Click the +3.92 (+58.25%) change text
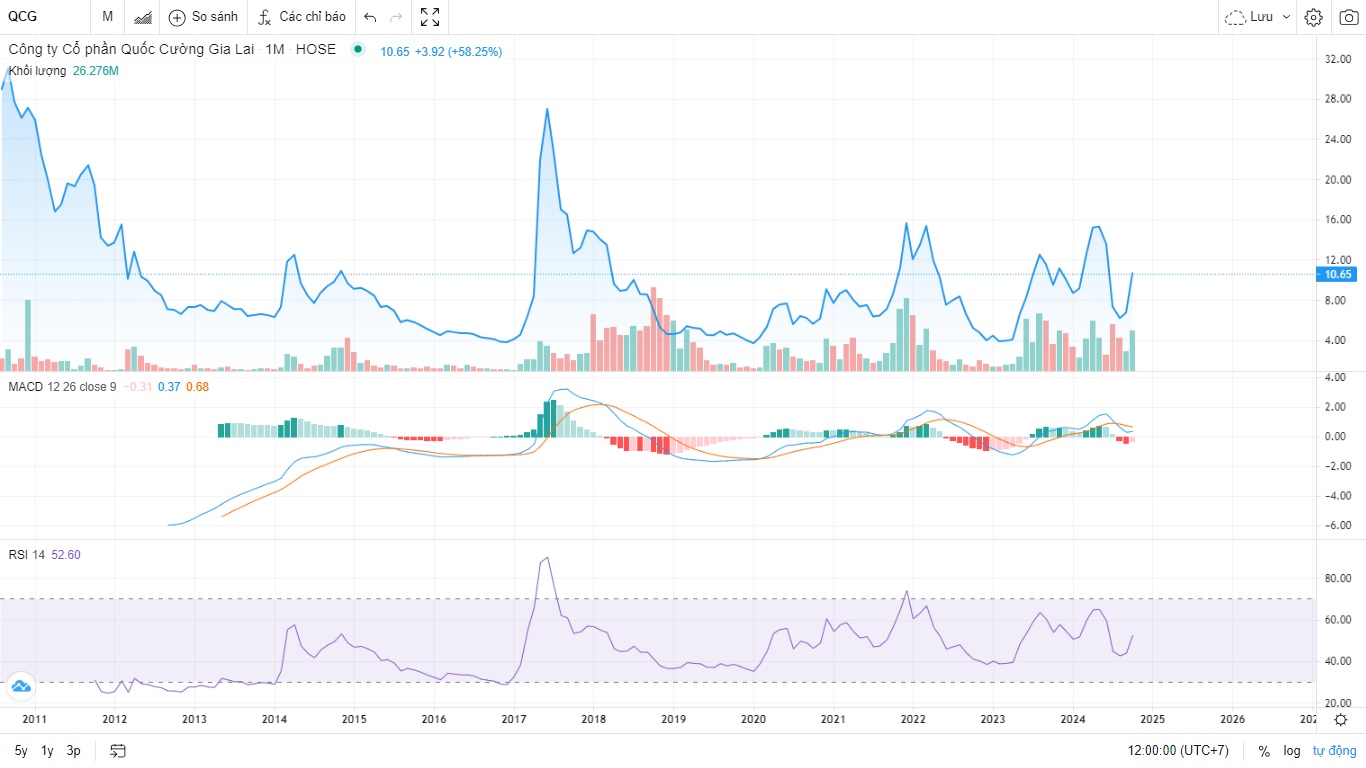Viewport: 1366px width, 768px height. coord(458,51)
